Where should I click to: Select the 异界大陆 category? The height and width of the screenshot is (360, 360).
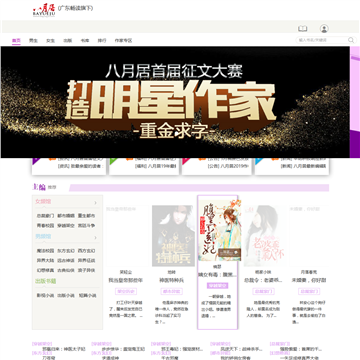point(45,260)
